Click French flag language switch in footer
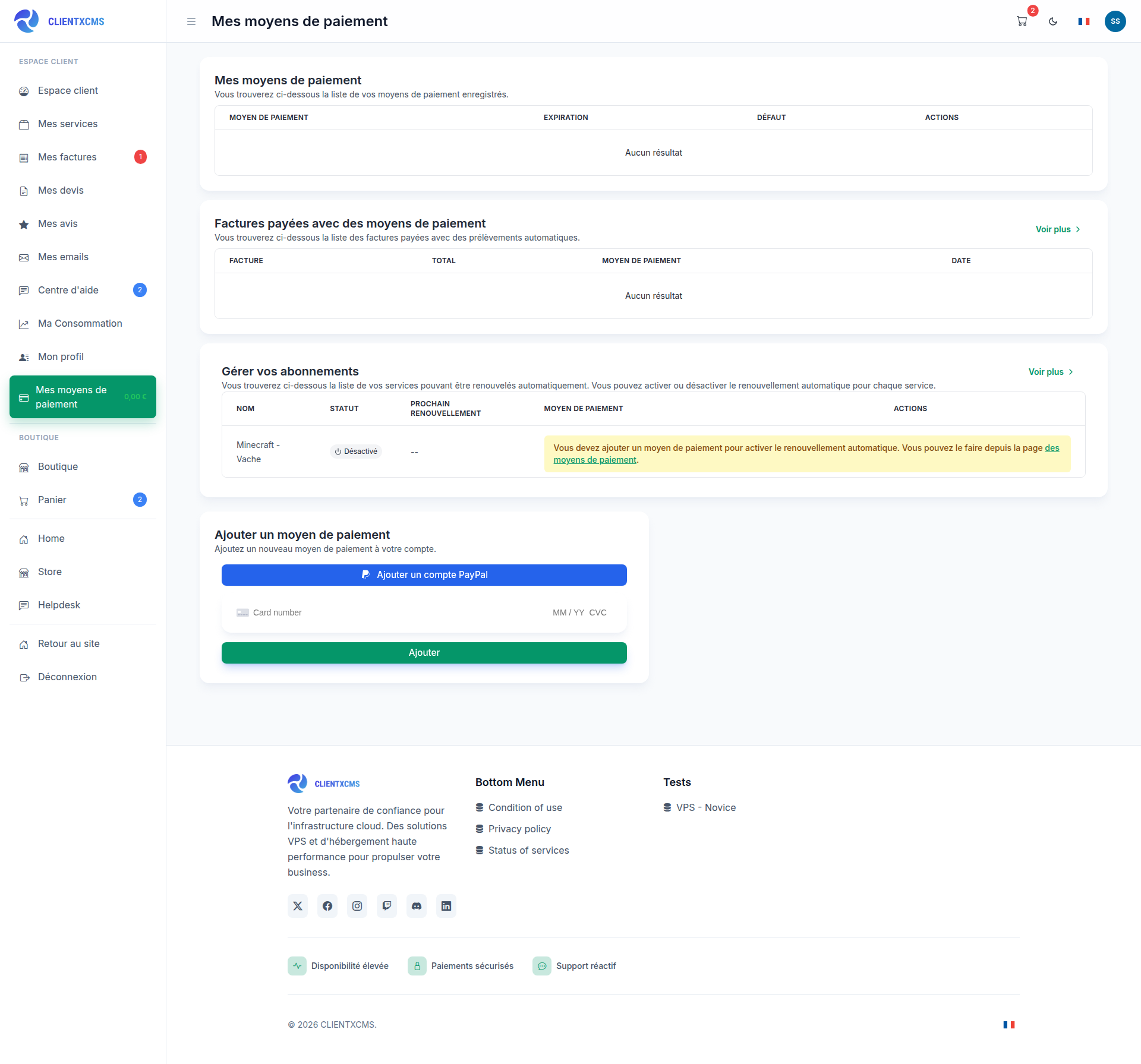The width and height of the screenshot is (1141, 1064). coord(1009,1025)
